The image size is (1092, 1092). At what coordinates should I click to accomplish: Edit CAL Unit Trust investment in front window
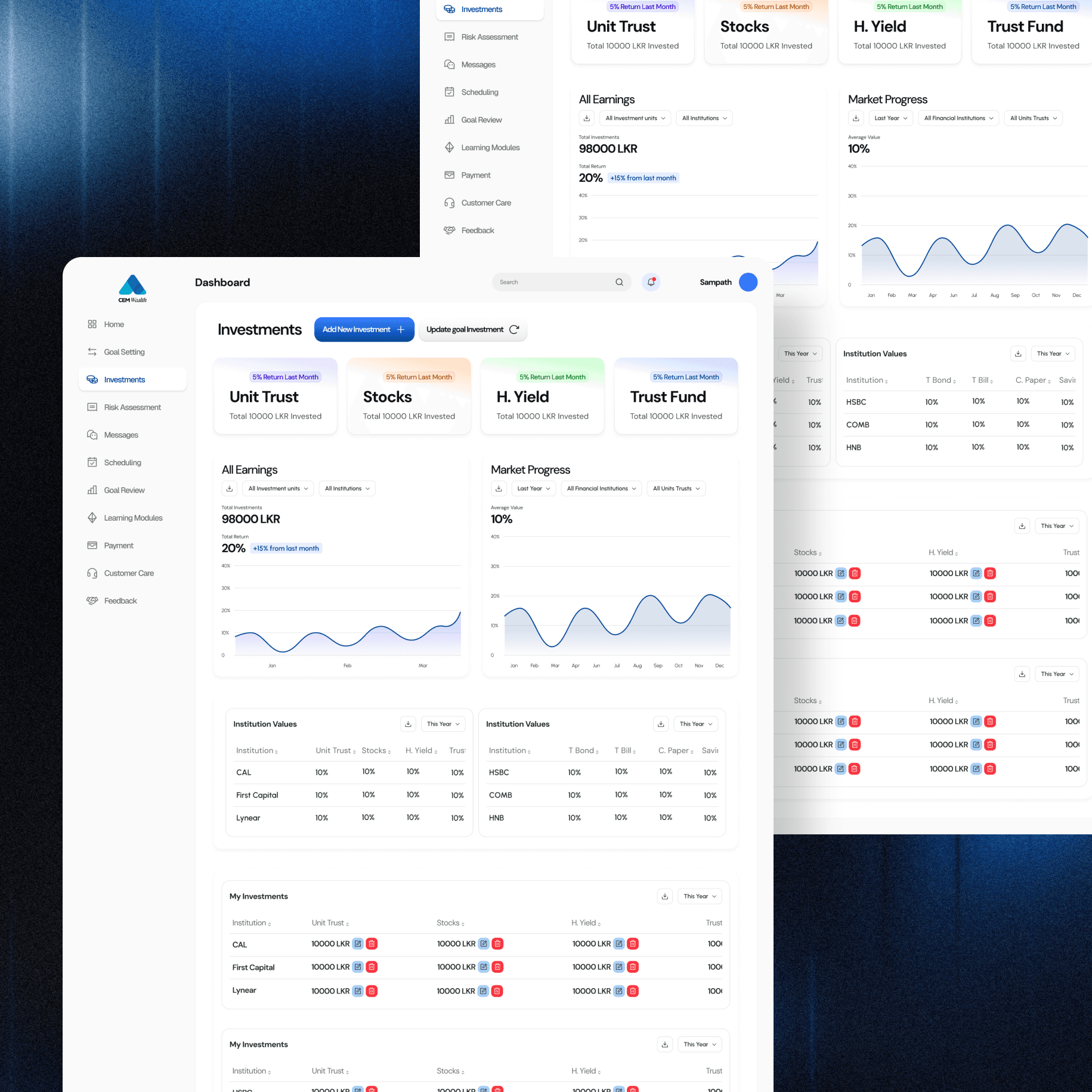pos(358,943)
